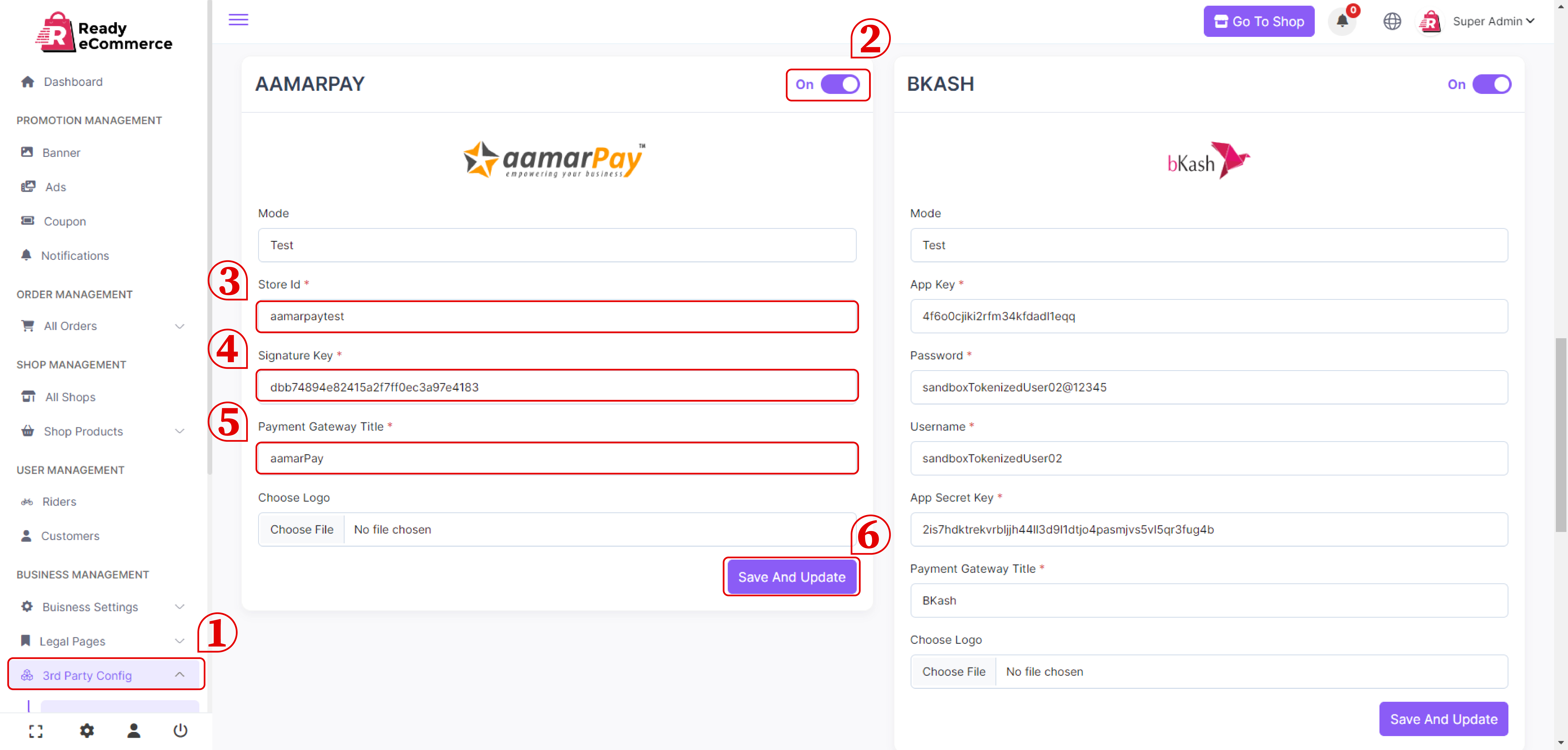Screen dimensions: 1568x750
Task: Click the All Orders cart icon
Action: 27,326
